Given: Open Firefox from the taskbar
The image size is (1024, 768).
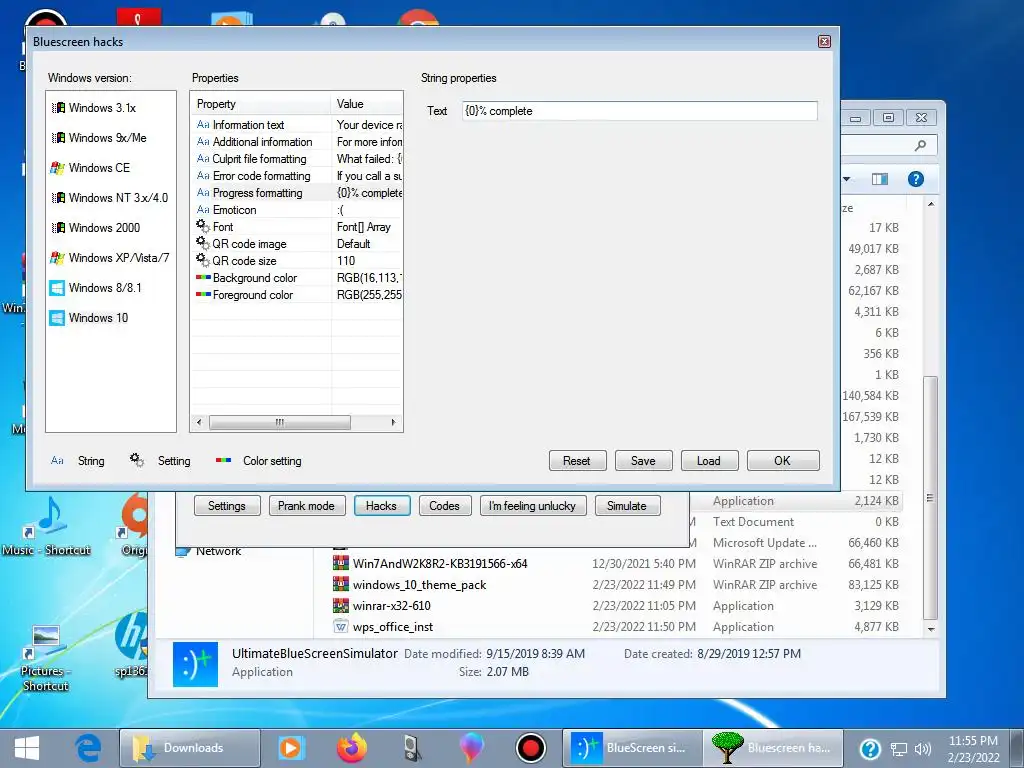Looking at the screenshot, I should [x=352, y=748].
